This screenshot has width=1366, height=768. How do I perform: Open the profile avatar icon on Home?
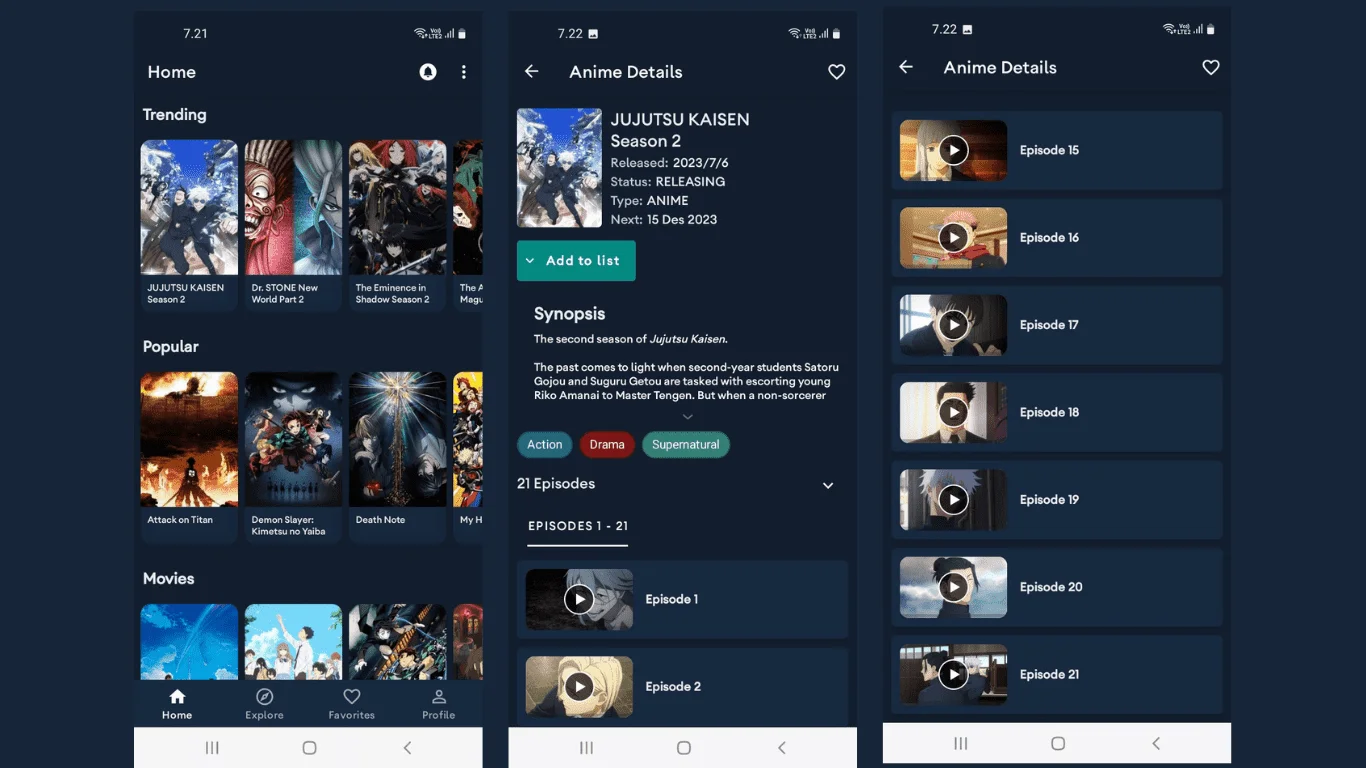click(x=428, y=72)
